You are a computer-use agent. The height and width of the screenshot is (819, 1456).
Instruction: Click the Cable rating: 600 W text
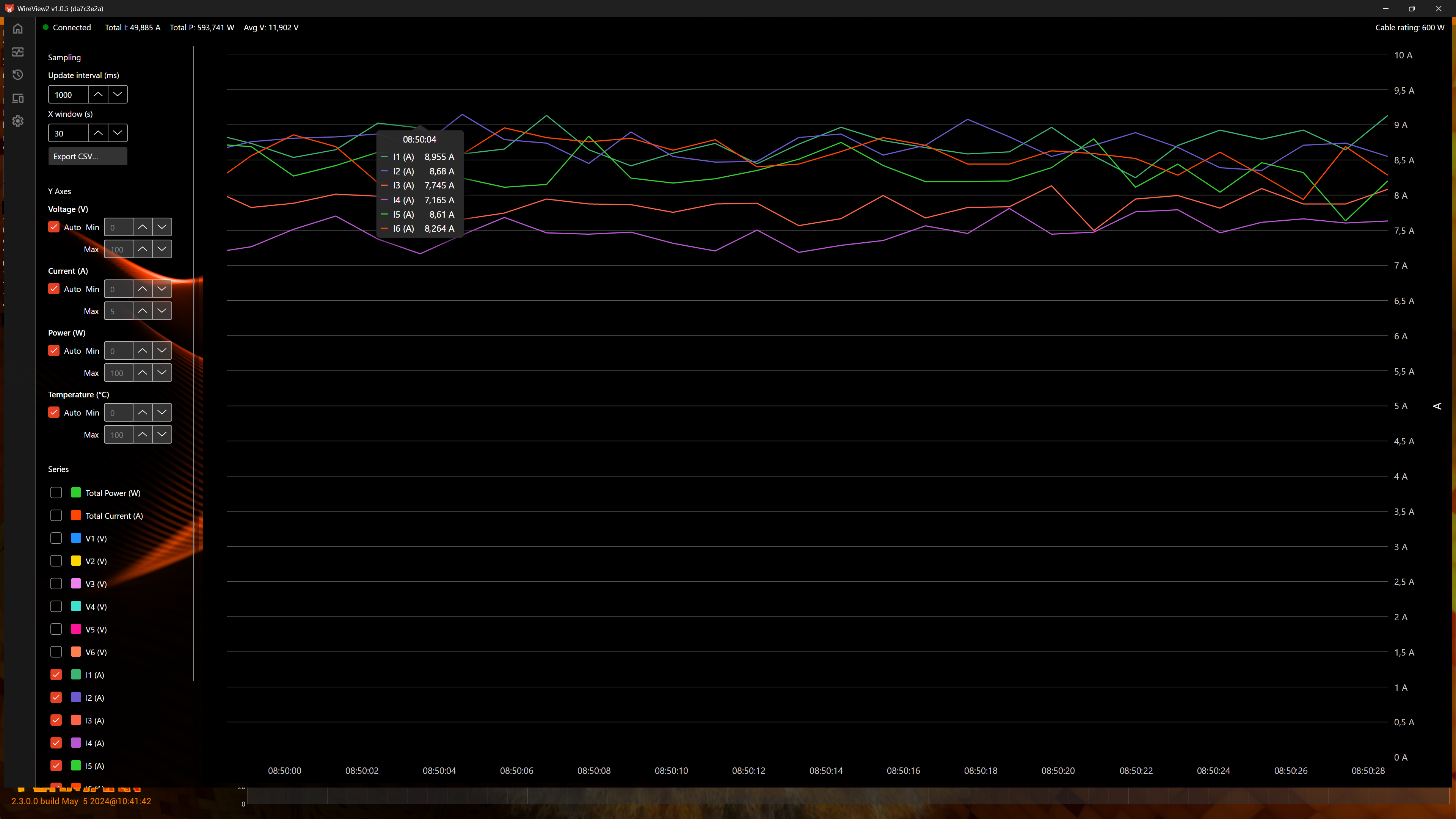[1410, 27]
